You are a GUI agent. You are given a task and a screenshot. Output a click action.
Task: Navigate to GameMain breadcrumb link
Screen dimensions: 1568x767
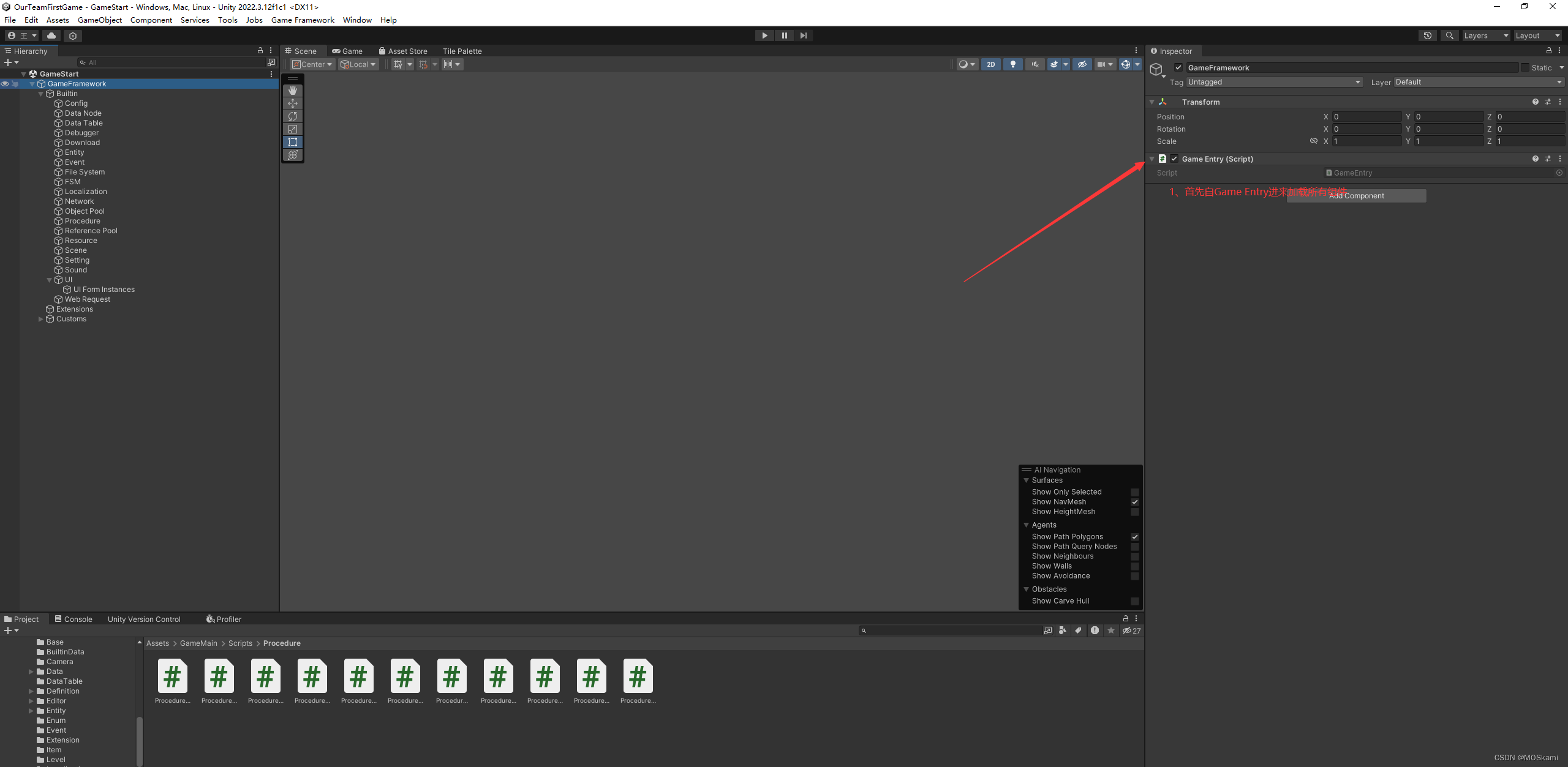198,643
